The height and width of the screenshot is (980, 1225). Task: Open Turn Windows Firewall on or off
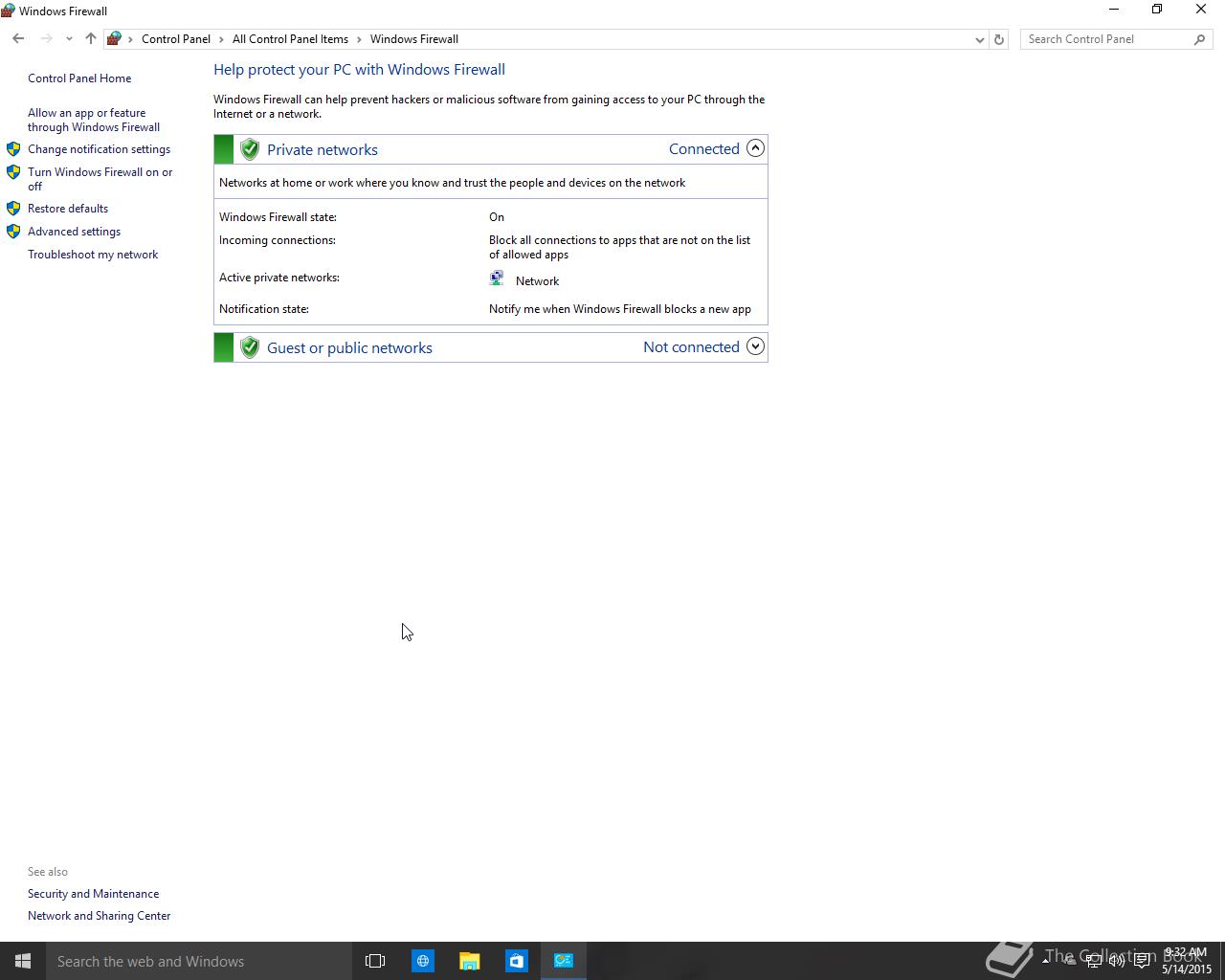point(100,179)
